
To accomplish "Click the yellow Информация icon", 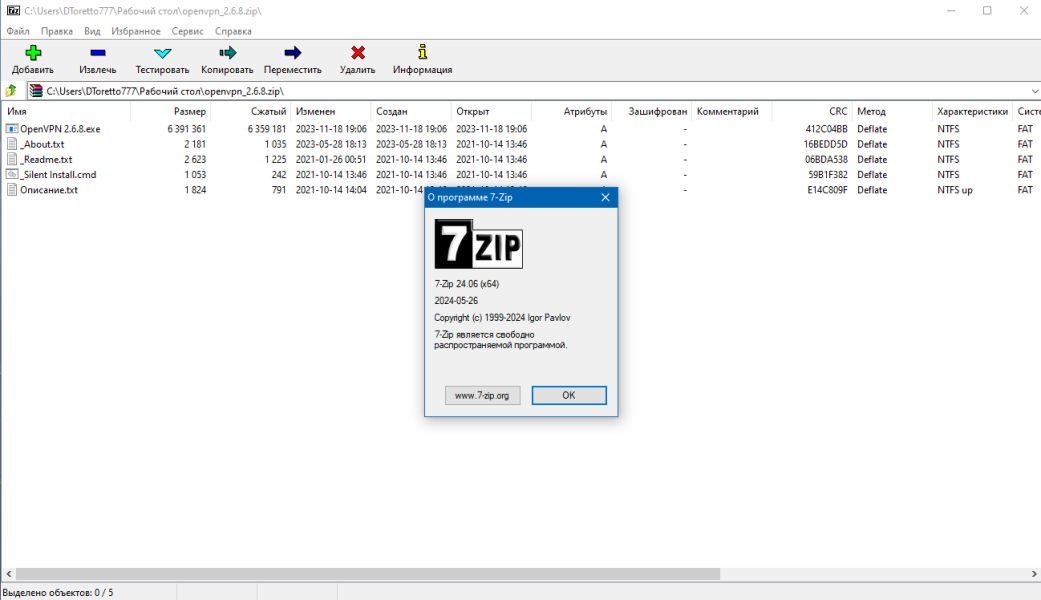I will pyautogui.click(x=422, y=52).
